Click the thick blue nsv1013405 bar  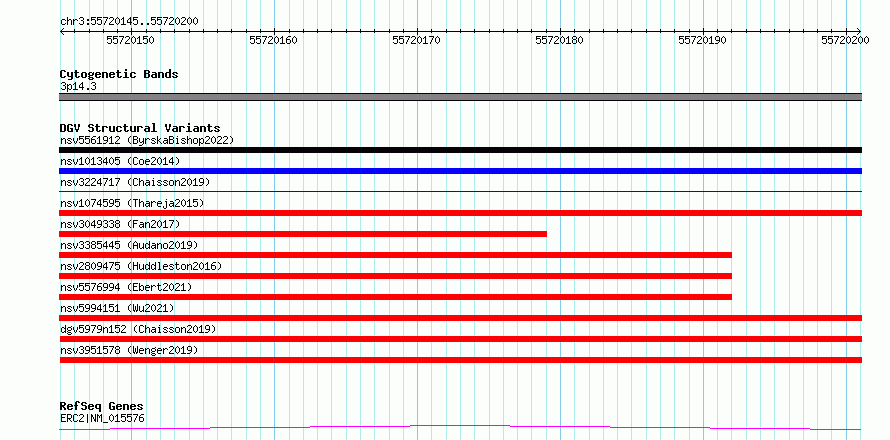(x=460, y=171)
